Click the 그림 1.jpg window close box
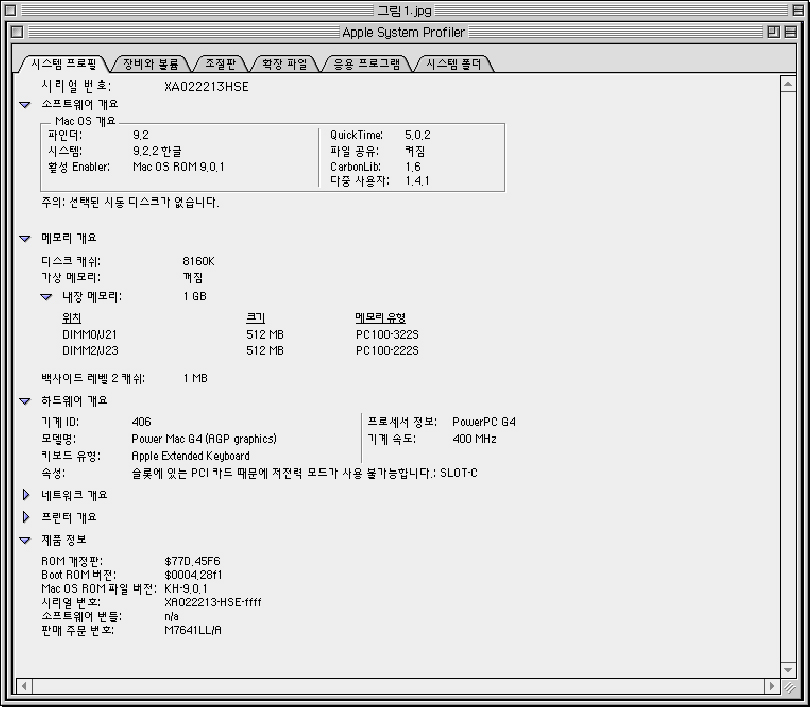 (x=12, y=10)
